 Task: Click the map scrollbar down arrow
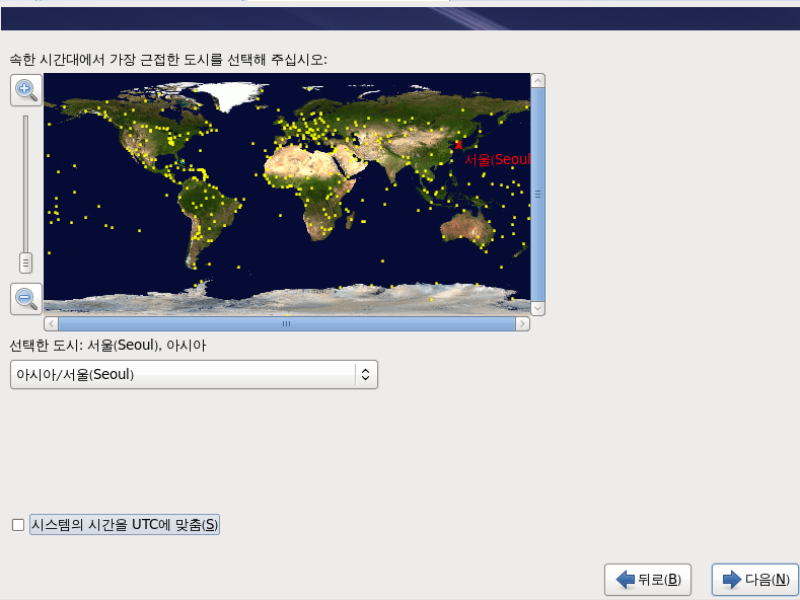pos(538,308)
